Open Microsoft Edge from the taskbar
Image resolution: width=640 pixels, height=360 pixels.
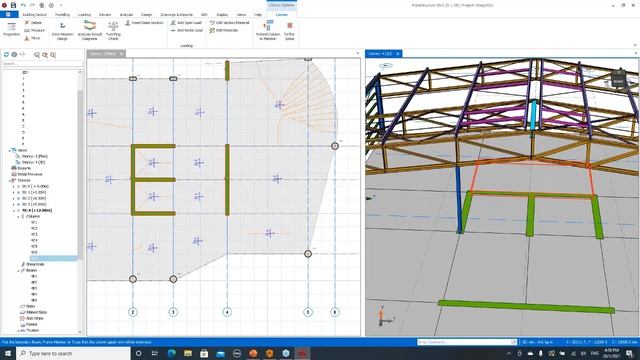[x=171, y=353]
